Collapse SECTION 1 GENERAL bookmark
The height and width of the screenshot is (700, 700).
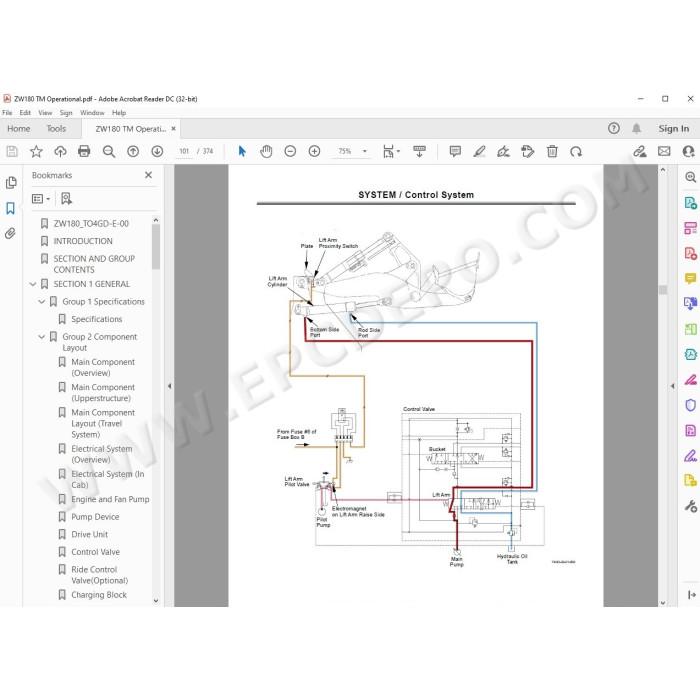point(33,284)
